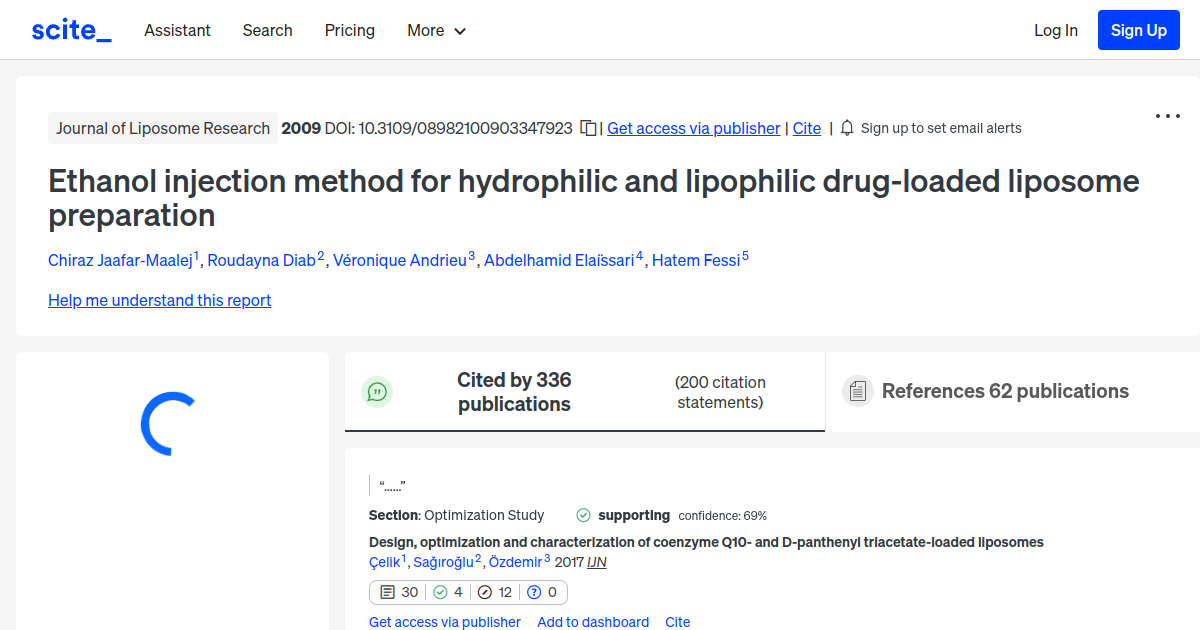This screenshot has height=630, width=1200.
Task: Select the Pricing menu item
Action: pos(349,30)
